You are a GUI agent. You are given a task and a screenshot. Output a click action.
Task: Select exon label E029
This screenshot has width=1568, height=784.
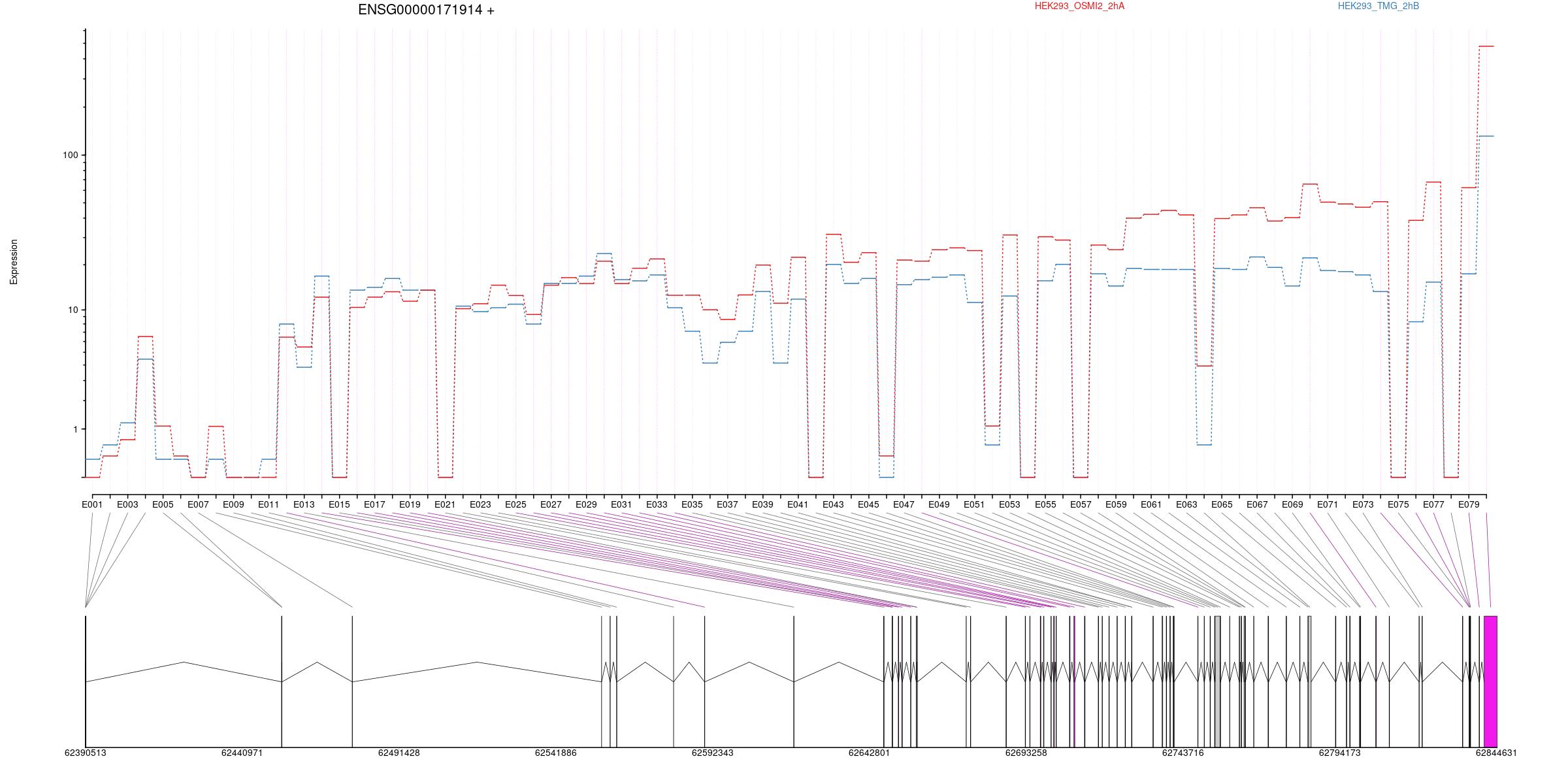click(x=586, y=504)
